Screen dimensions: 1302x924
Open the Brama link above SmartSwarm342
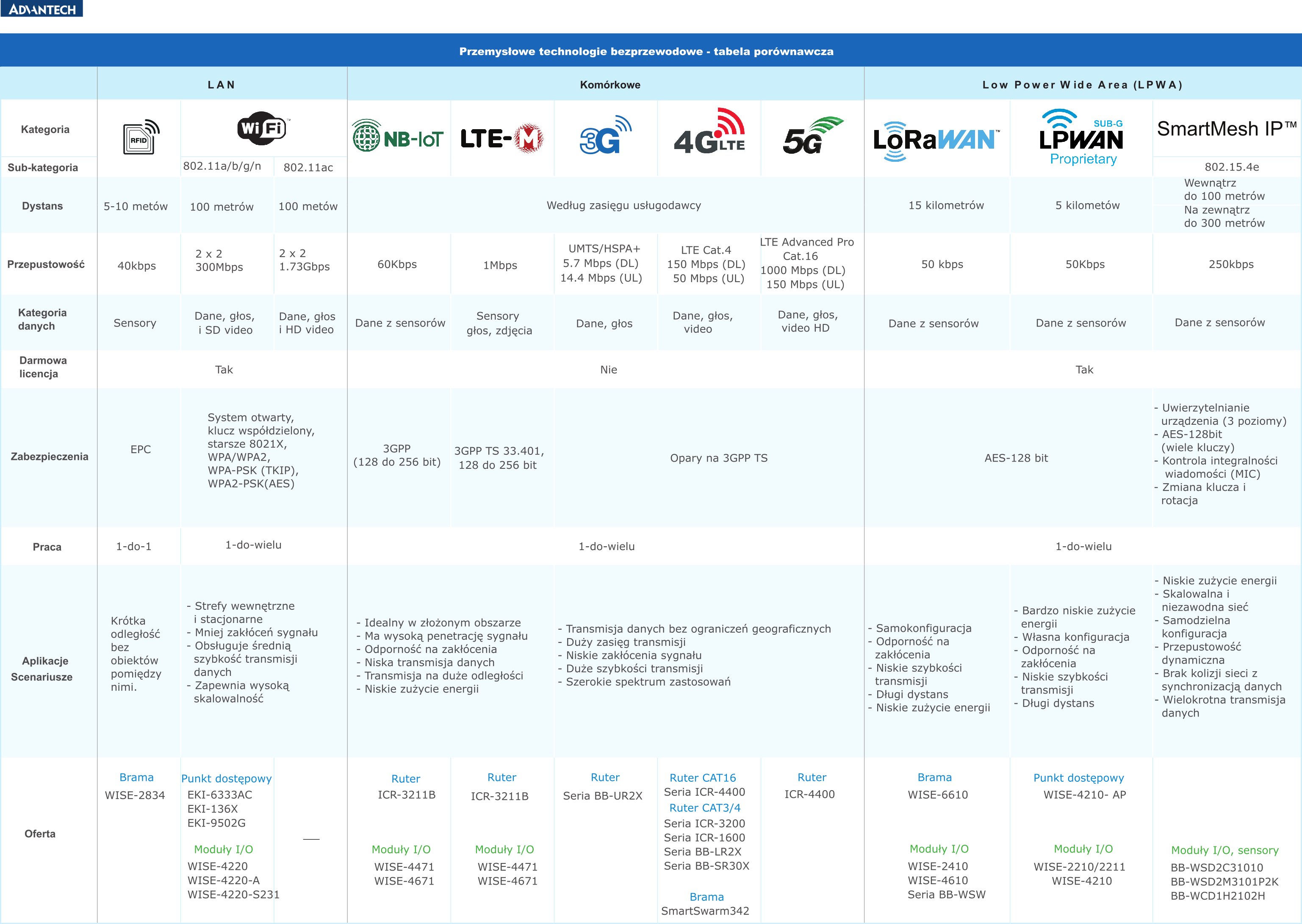(x=707, y=897)
